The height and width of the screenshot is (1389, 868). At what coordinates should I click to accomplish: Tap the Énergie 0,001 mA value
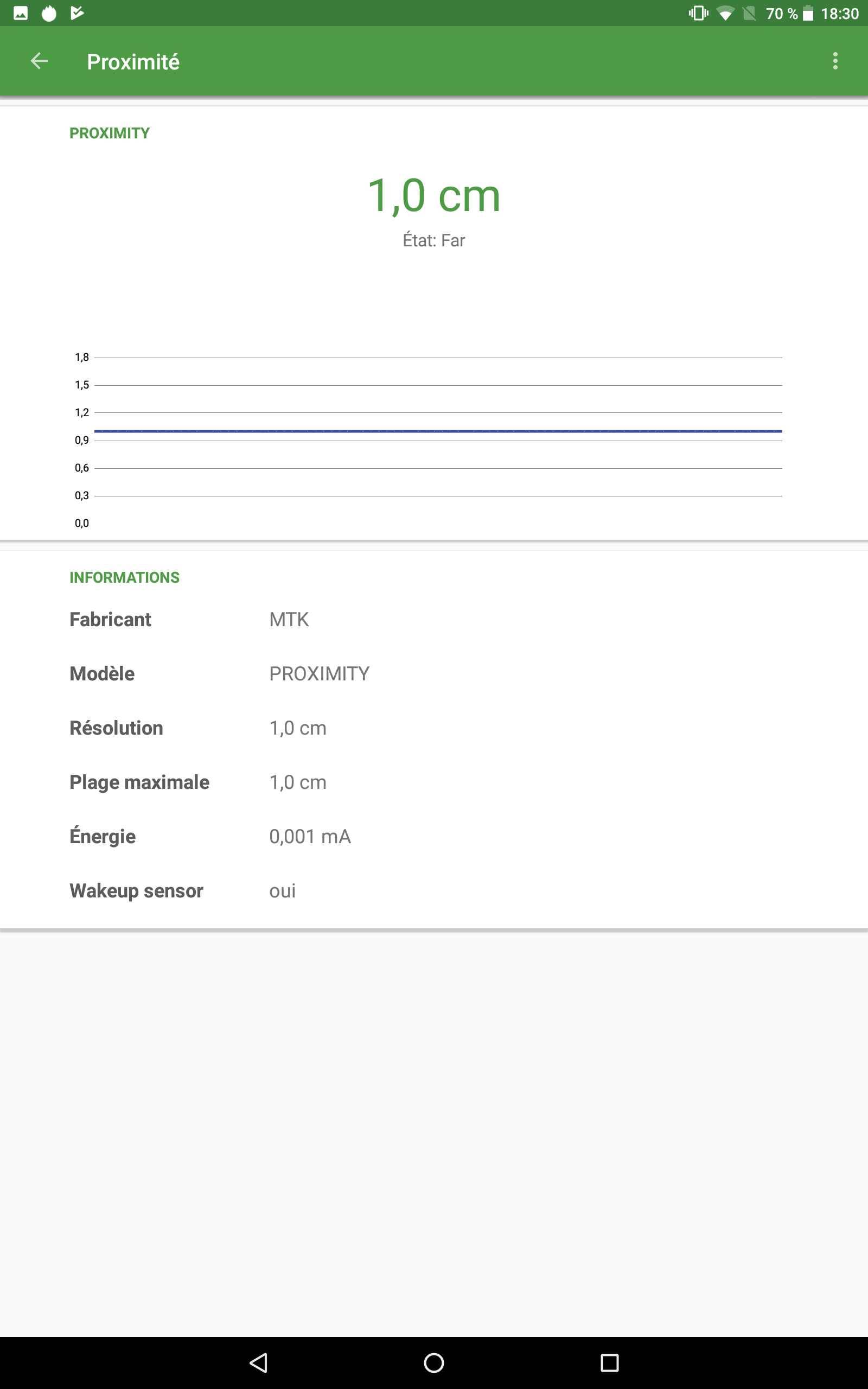tap(310, 836)
